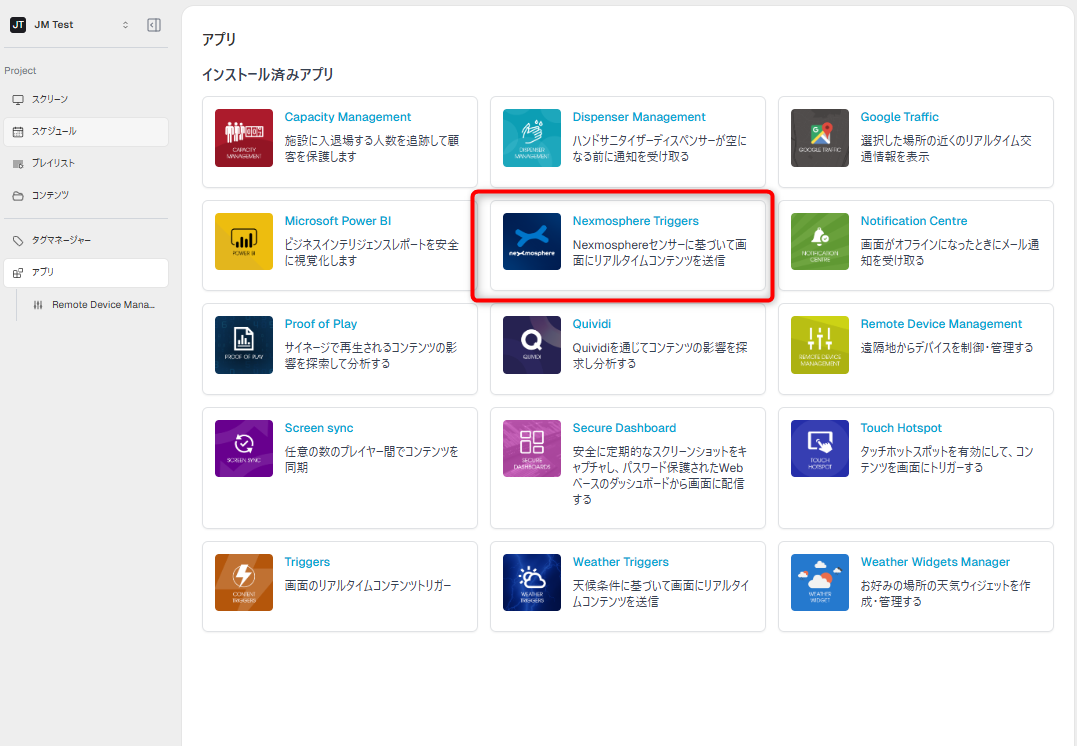This screenshot has width=1077, height=746.
Task: Click the description '遠隔地からデバイスを制御・管理する'
Action: coord(946,348)
